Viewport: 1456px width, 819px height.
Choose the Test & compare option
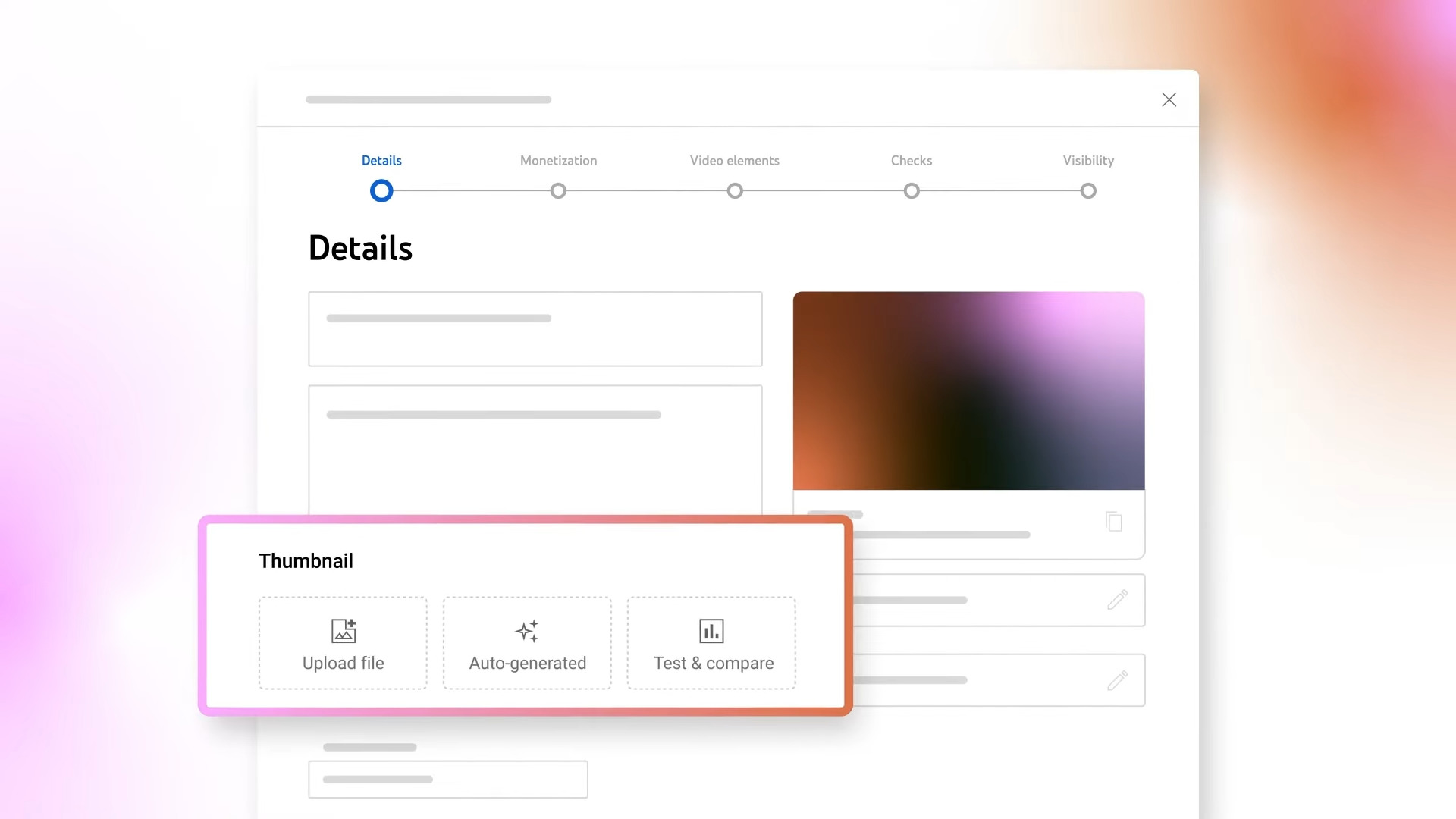[x=711, y=643]
